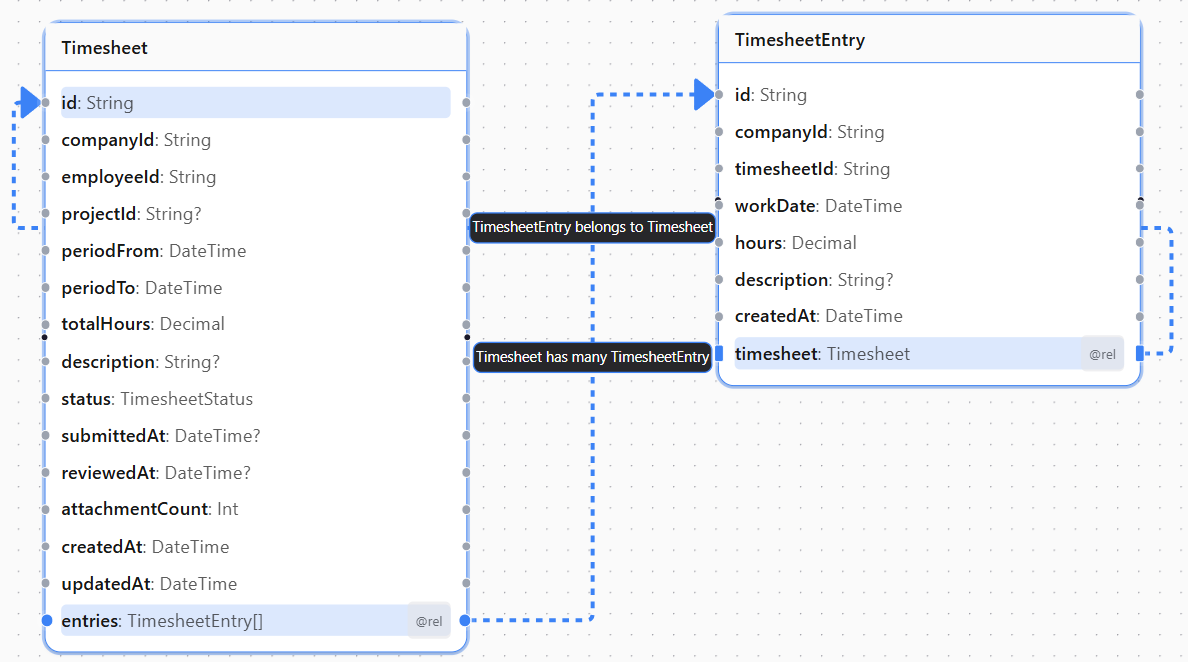Image resolution: width=1188 pixels, height=662 pixels.
Task: Select createdAt field in Timesheet table
Action: pos(256,546)
